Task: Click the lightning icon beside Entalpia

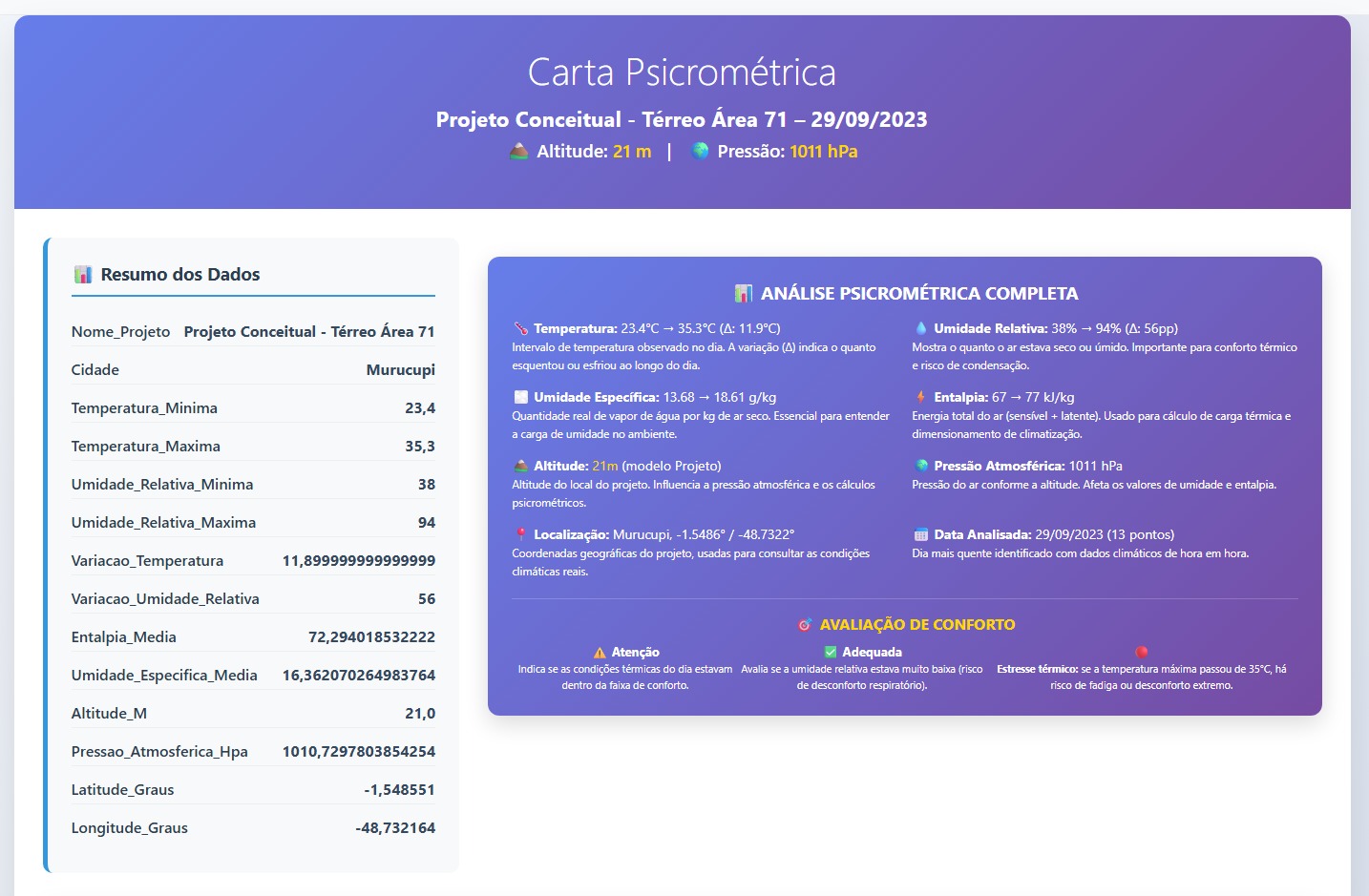Action: point(920,396)
